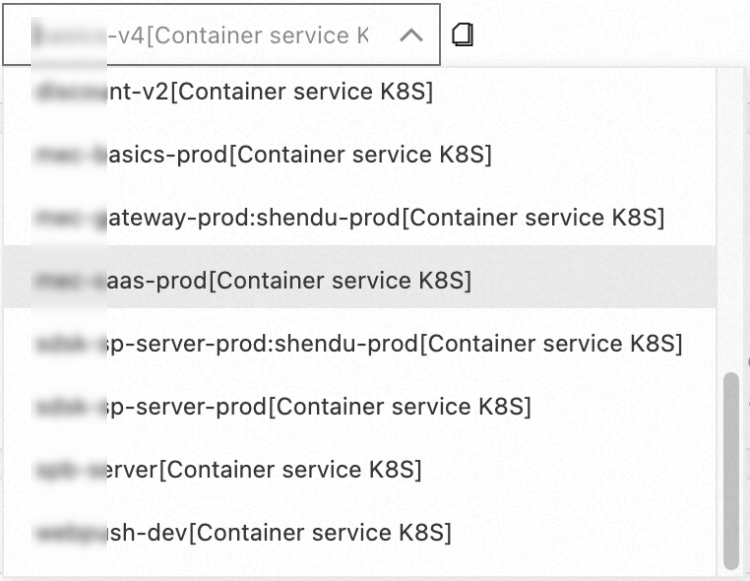This screenshot has width=750, height=581.
Task: Click "K8S]" at the end of the webpush-dev row
Action: pos(428,532)
